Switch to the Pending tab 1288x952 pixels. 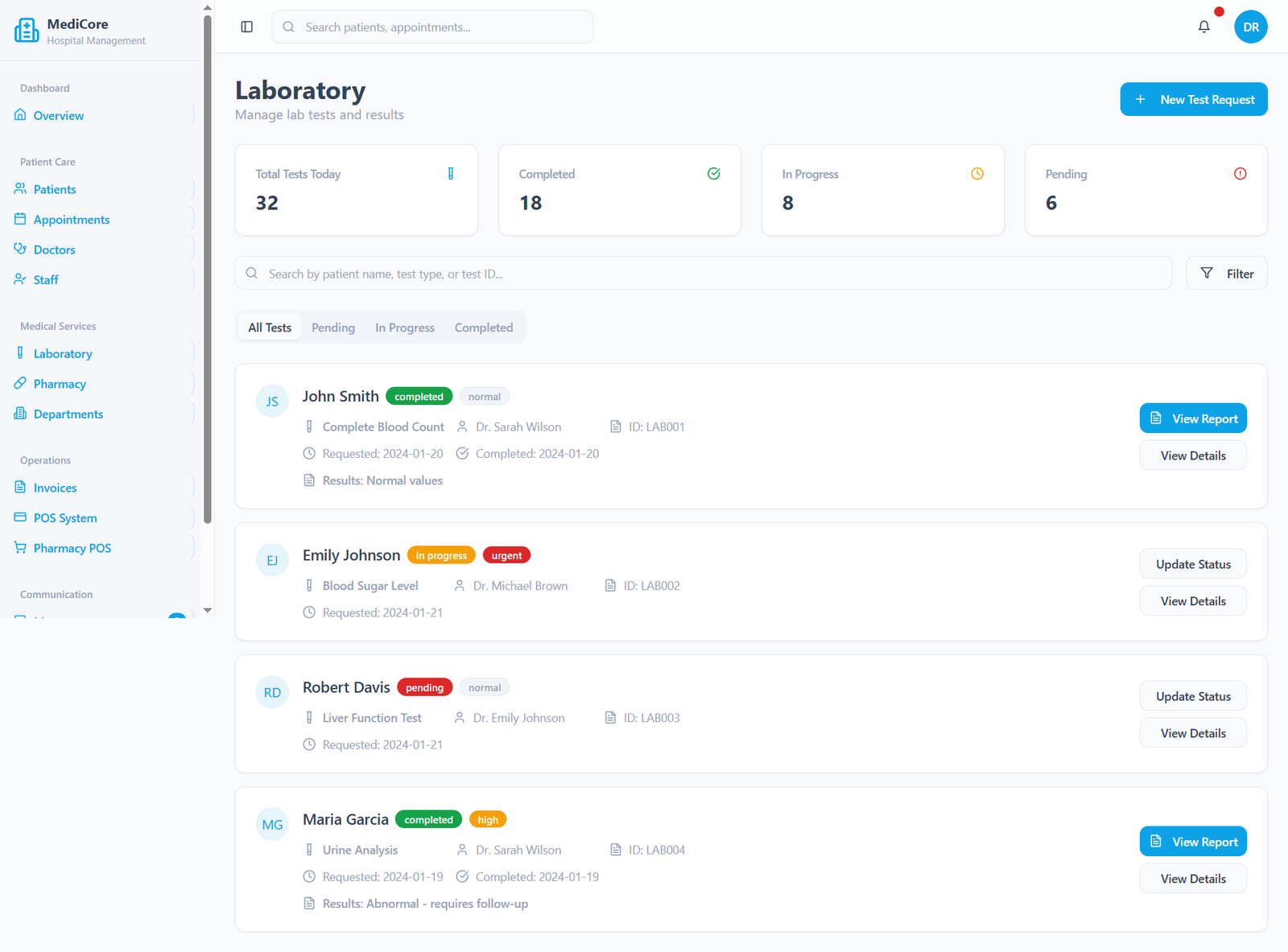[333, 328]
